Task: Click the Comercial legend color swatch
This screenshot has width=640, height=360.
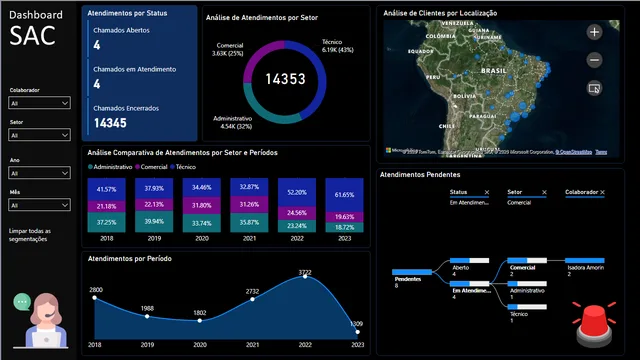Action: tap(138, 167)
